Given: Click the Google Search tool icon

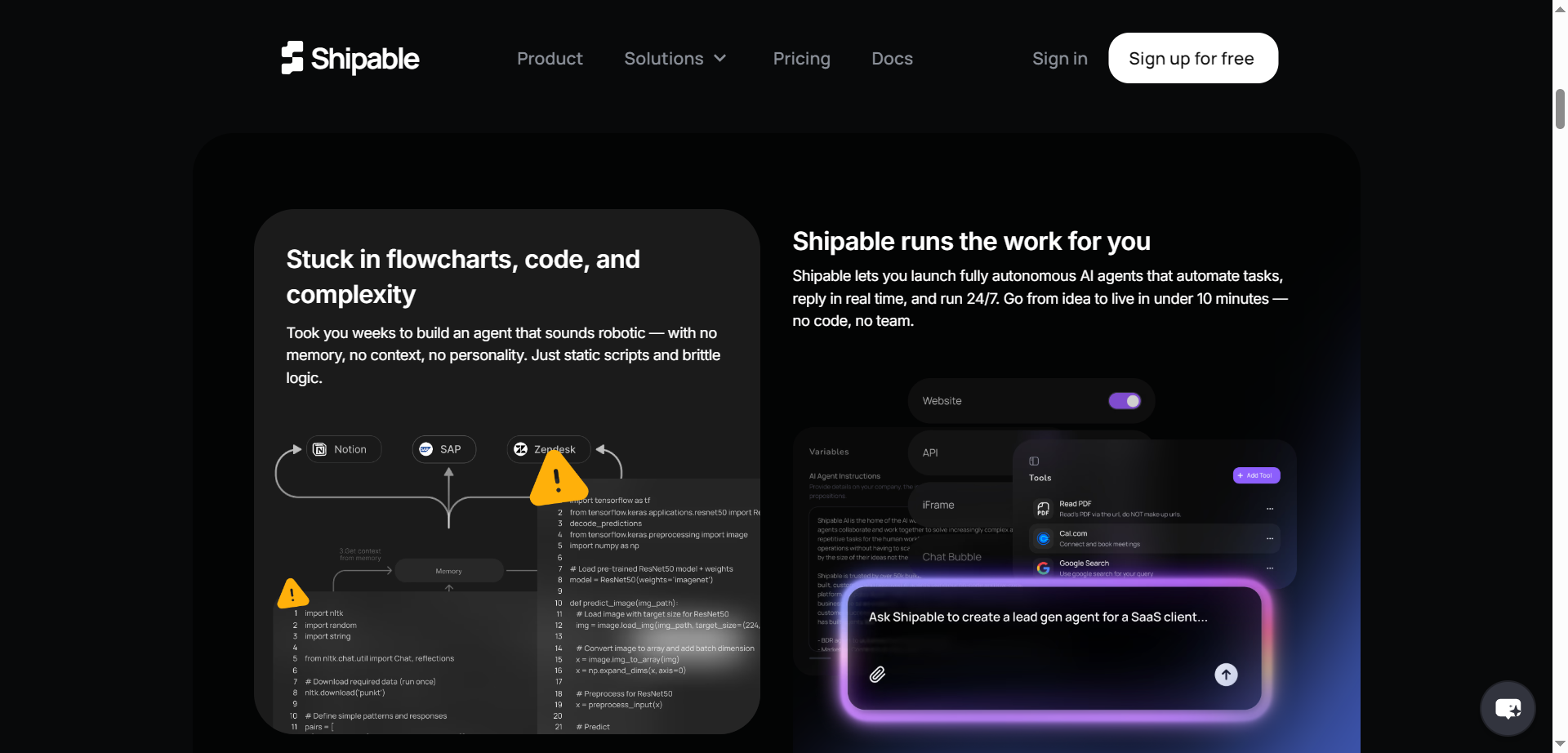Looking at the screenshot, I should pyautogui.click(x=1043, y=568).
